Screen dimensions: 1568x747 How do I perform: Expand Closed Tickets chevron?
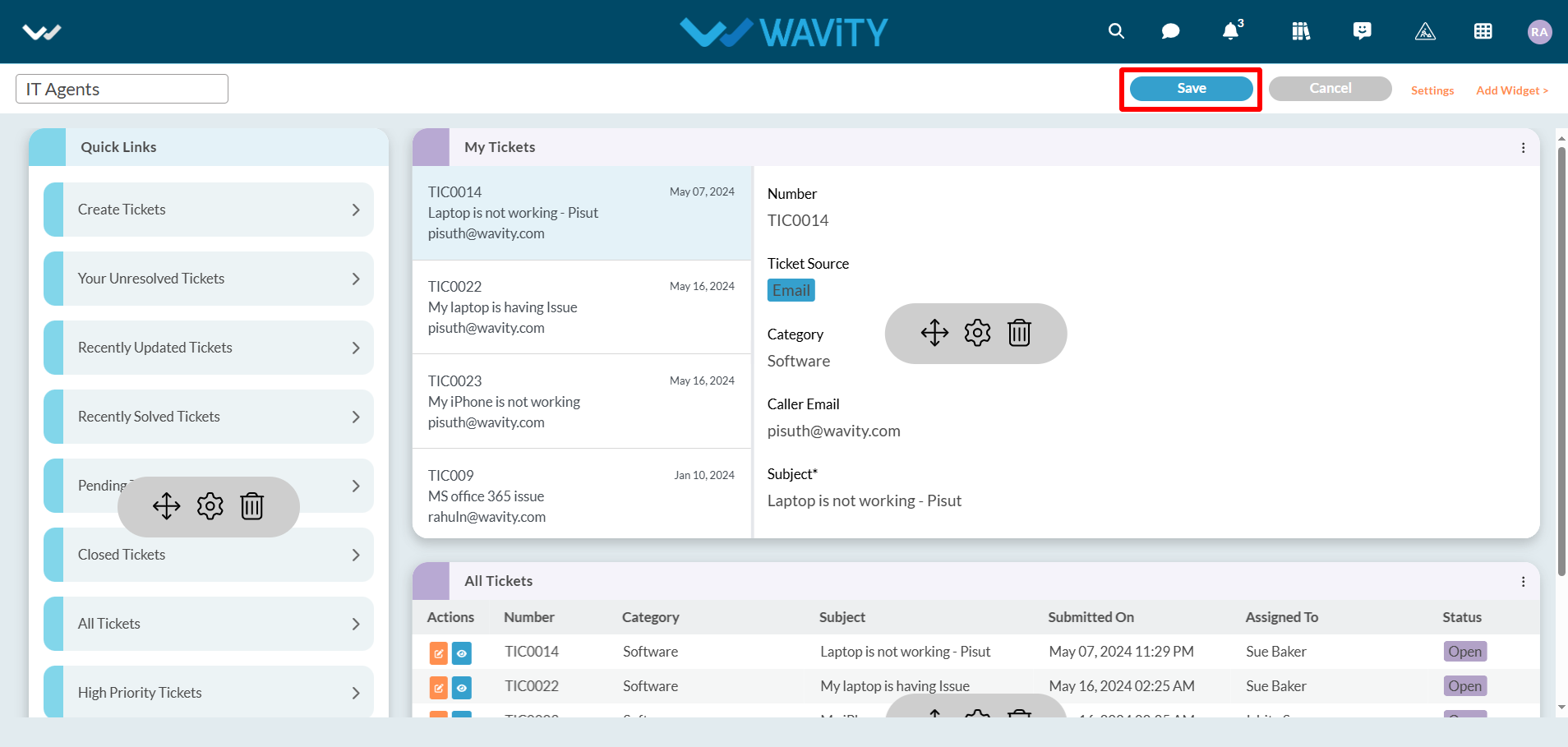click(356, 555)
